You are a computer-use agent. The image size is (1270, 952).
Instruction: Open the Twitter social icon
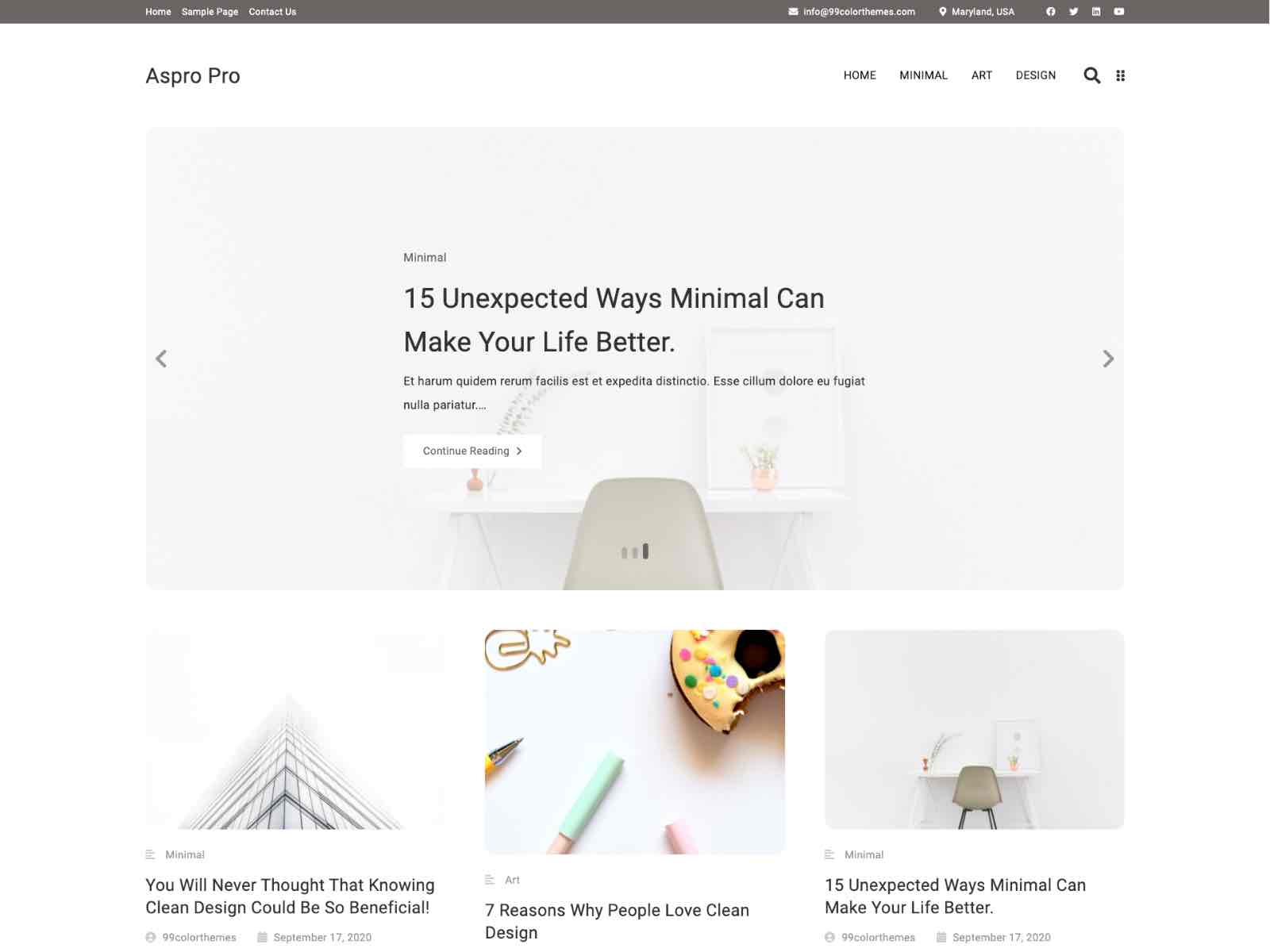[1073, 12]
